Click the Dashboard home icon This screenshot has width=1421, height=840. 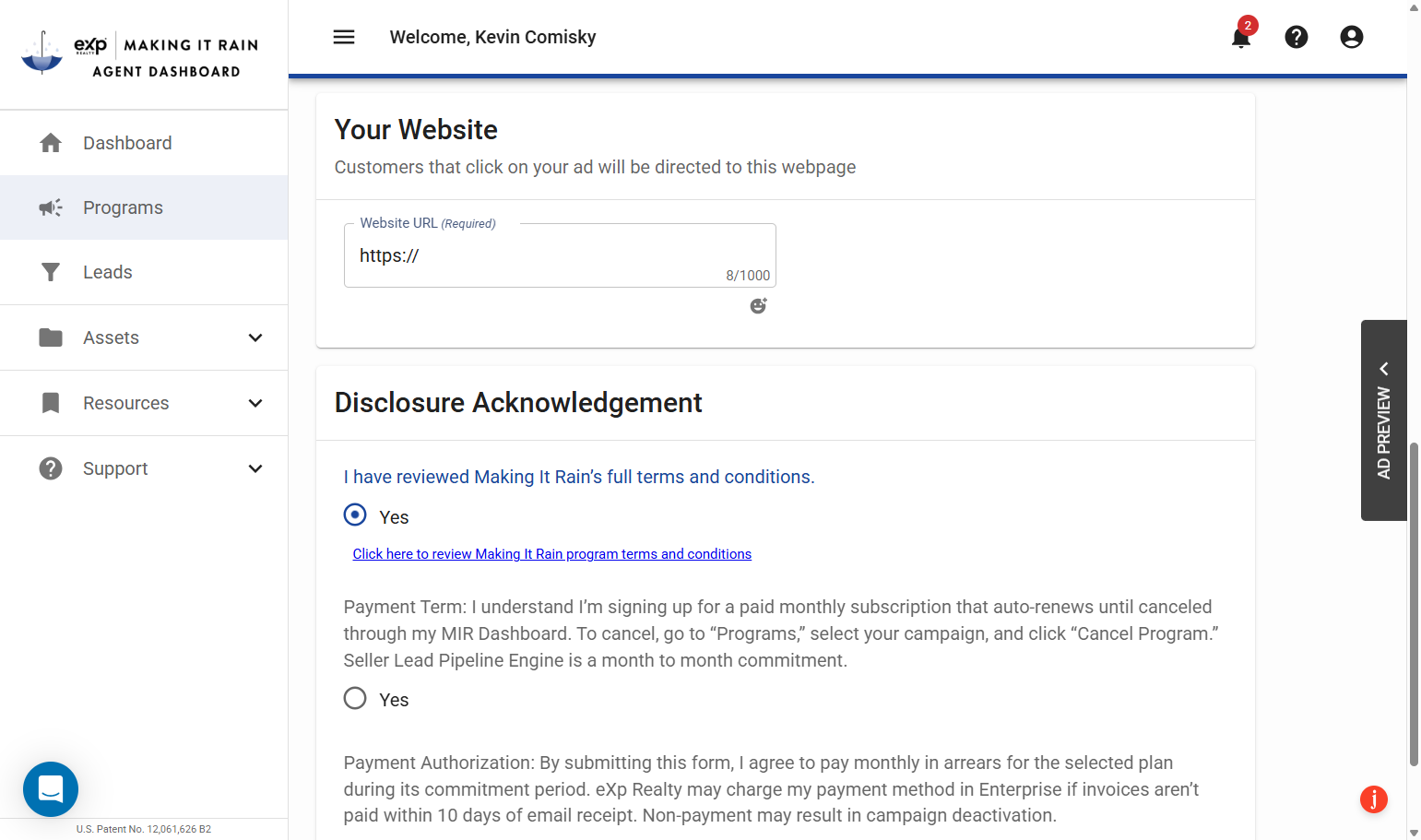coord(51,143)
